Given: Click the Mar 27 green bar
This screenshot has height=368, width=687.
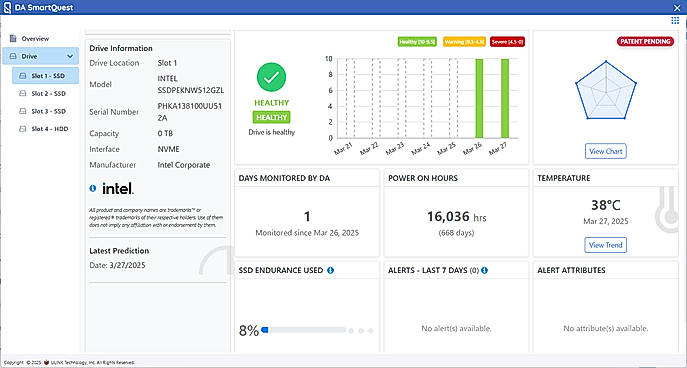Looking at the screenshot, I should (505, 99).
